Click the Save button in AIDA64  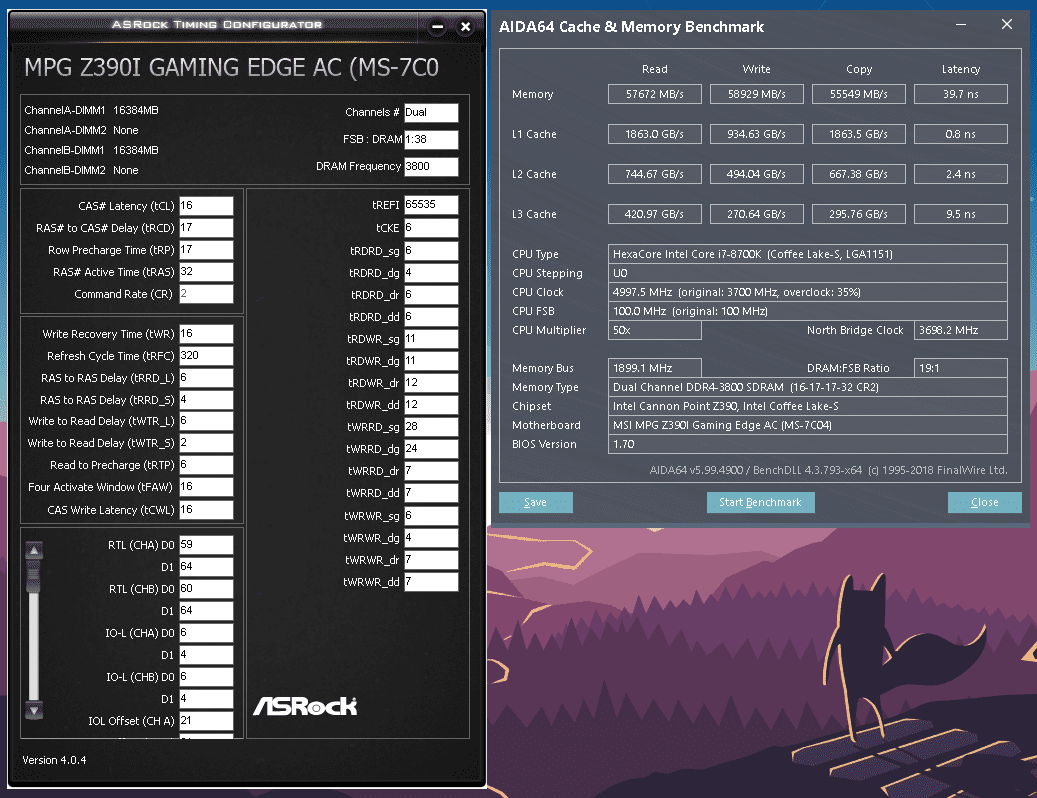pyautogui.click(x=536, y=502)
